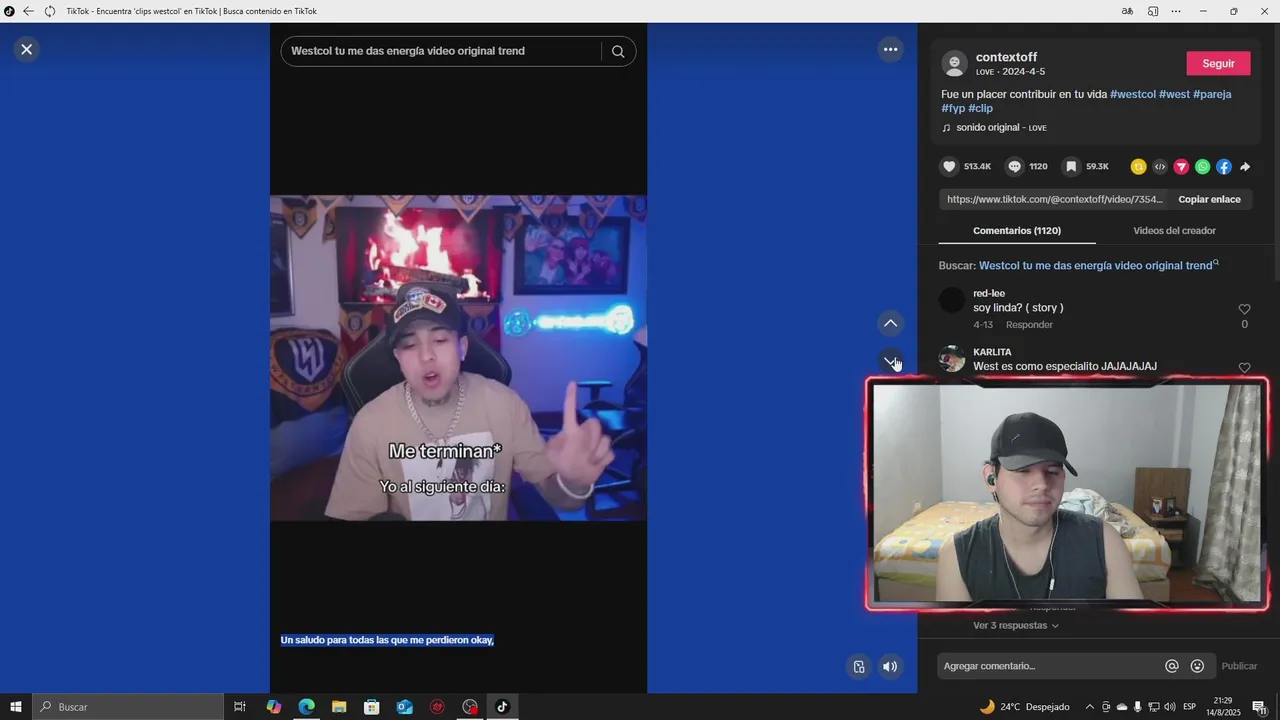
Task: Repost the video with the yellow repost icon
Action: pos(1138,167)
